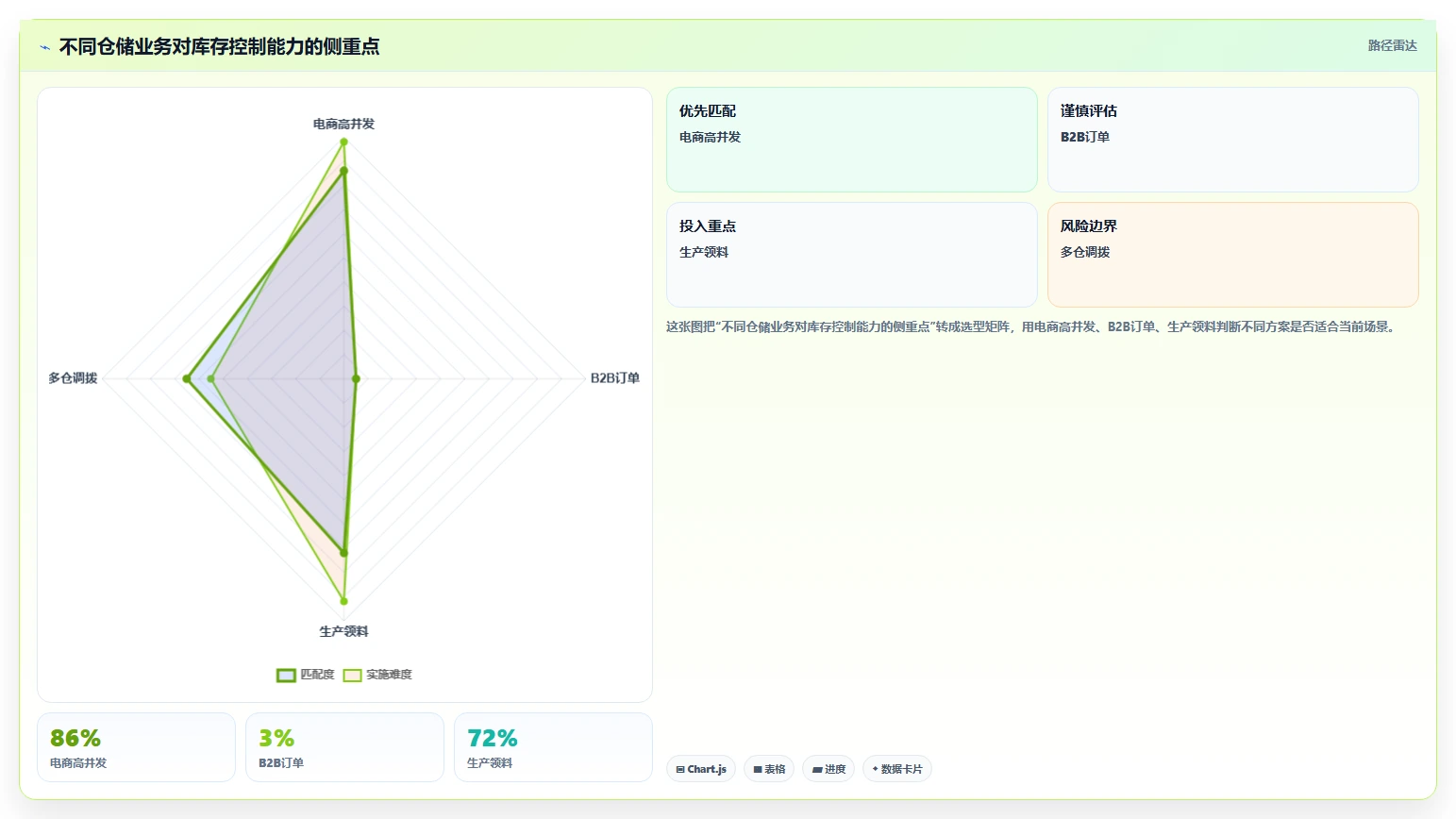Image resolution: width=1456 pixels, height=819 pixels.
Task: Click the chart title 不同仓储业务对库存控制能力的侧重点
Action: coord(219,46)
